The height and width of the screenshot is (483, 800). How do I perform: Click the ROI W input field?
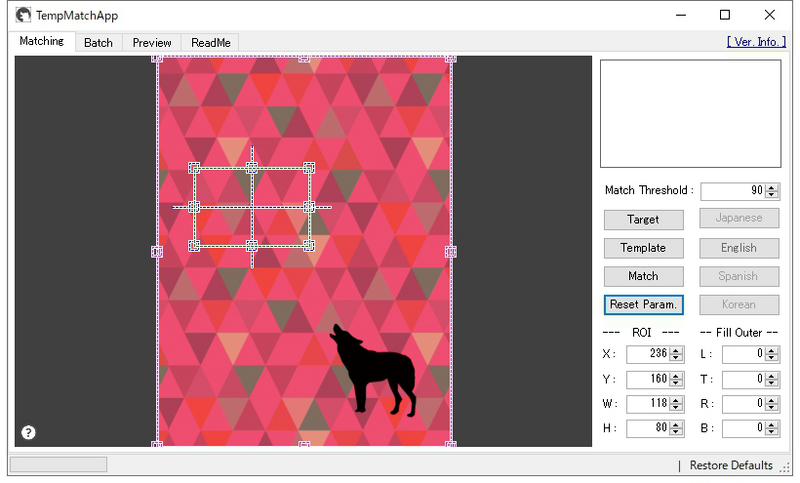point(648,404)
